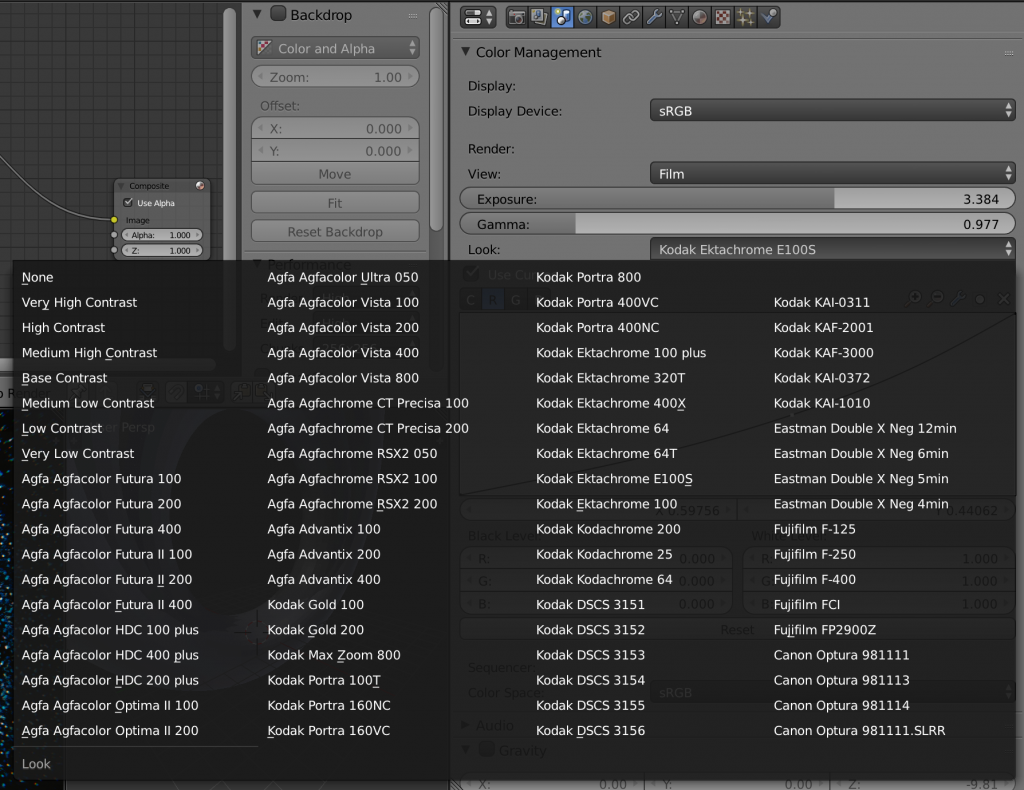This screenshot has width=1024, height=790.
Task: Open the Object Data tab (triangle mesh icon)
Action: 677,17
